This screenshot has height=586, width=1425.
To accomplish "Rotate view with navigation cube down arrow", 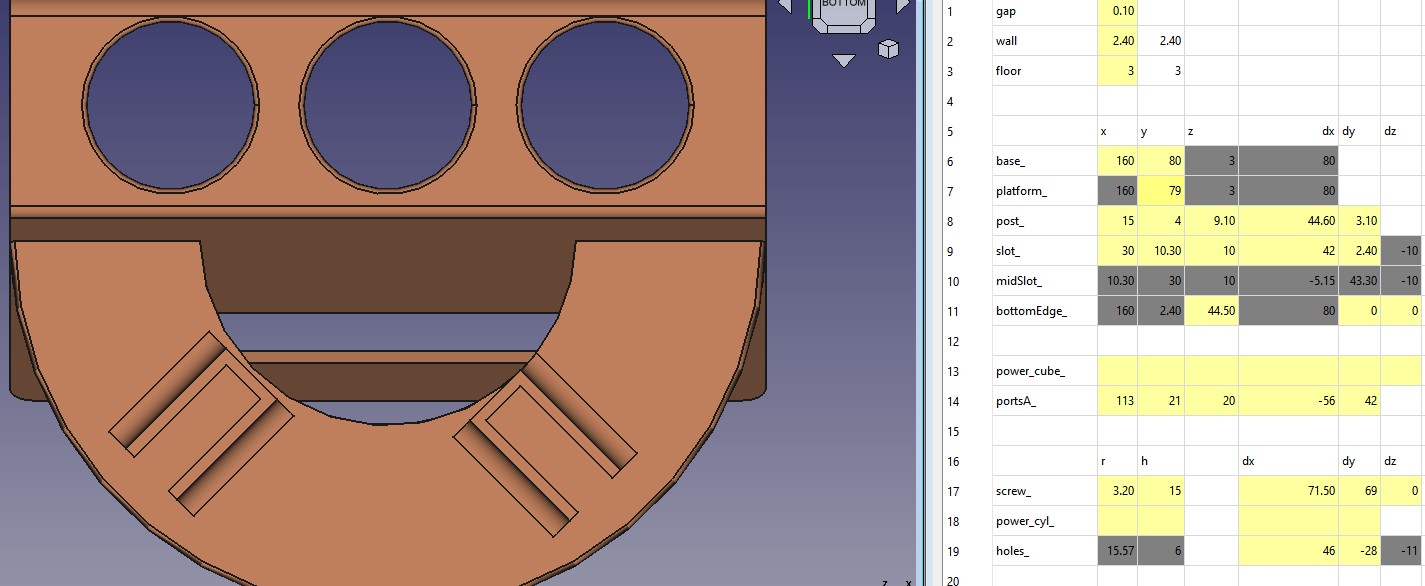I will point(844,60).
